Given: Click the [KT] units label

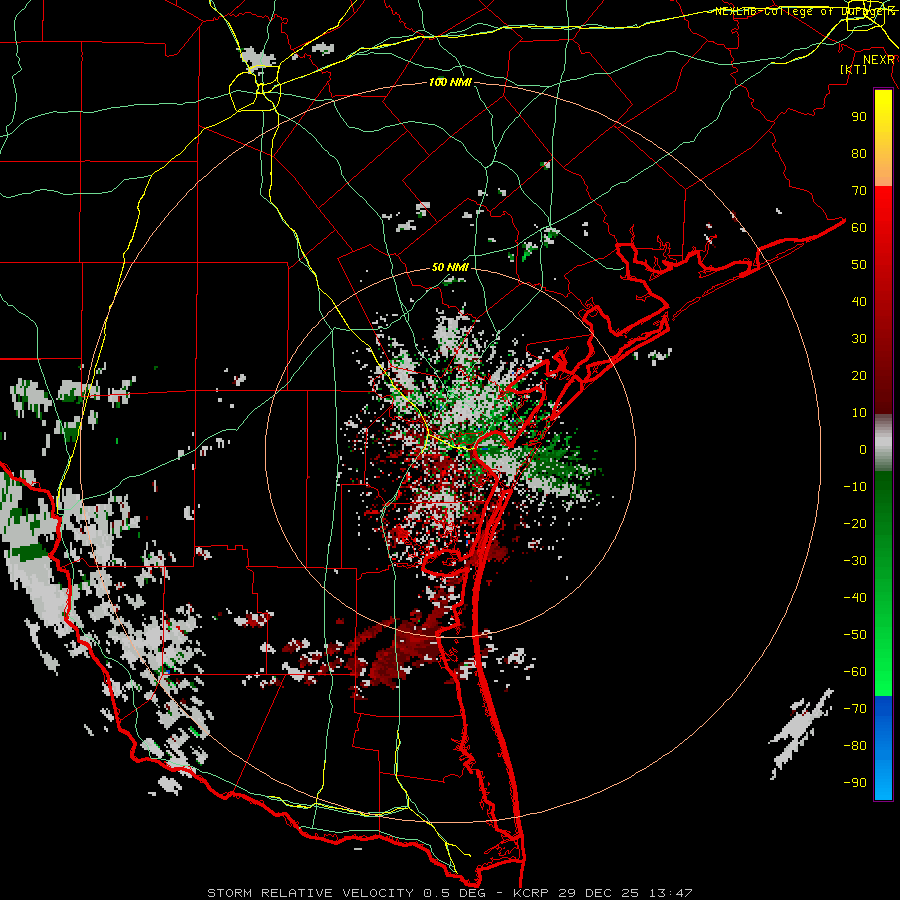Looking at the screenshot, I should coord(854,69).
